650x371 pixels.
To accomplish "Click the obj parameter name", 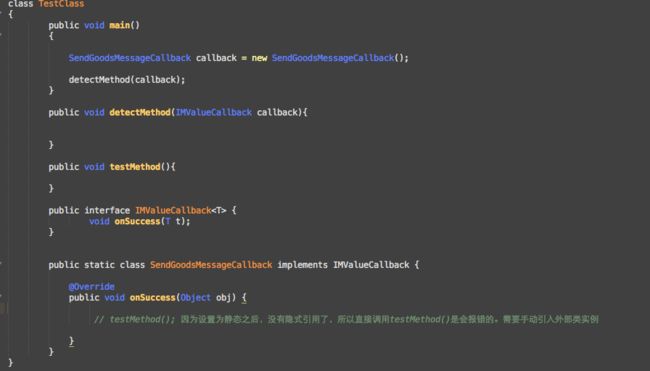I will [223, 298].
